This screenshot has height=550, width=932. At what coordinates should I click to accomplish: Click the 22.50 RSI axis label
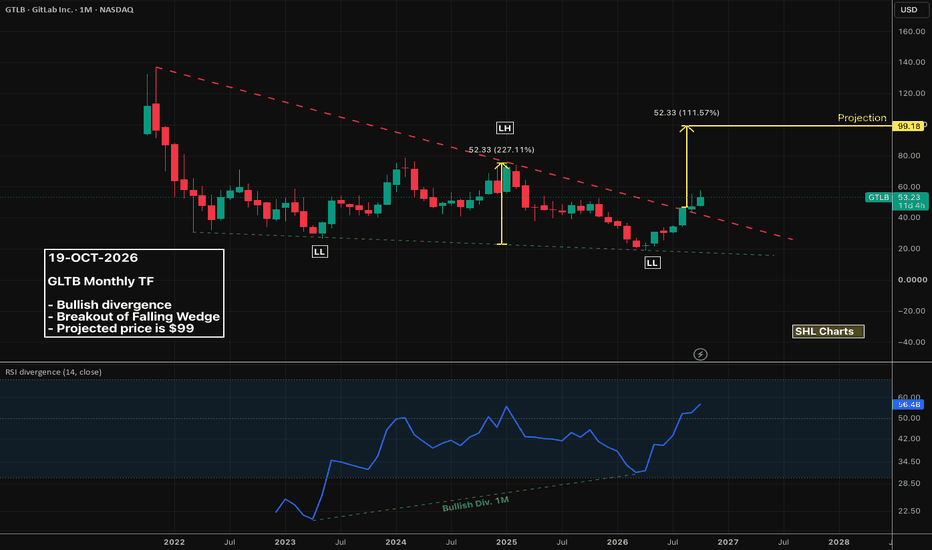(x=909, y=511)
